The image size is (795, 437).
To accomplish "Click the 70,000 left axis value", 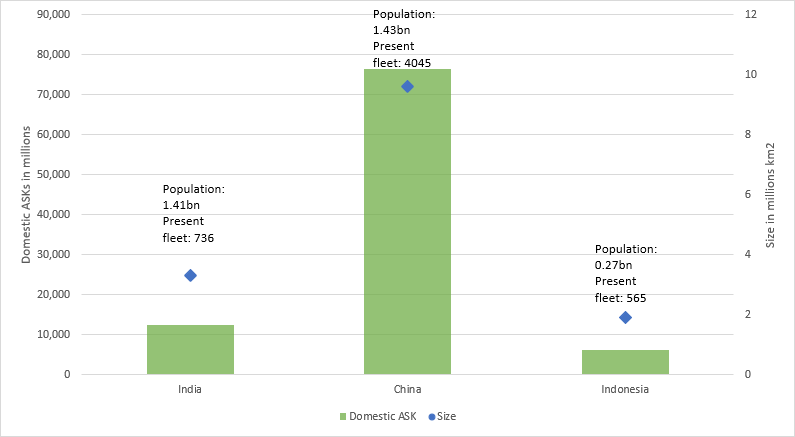I will click(x=54, y=94).
